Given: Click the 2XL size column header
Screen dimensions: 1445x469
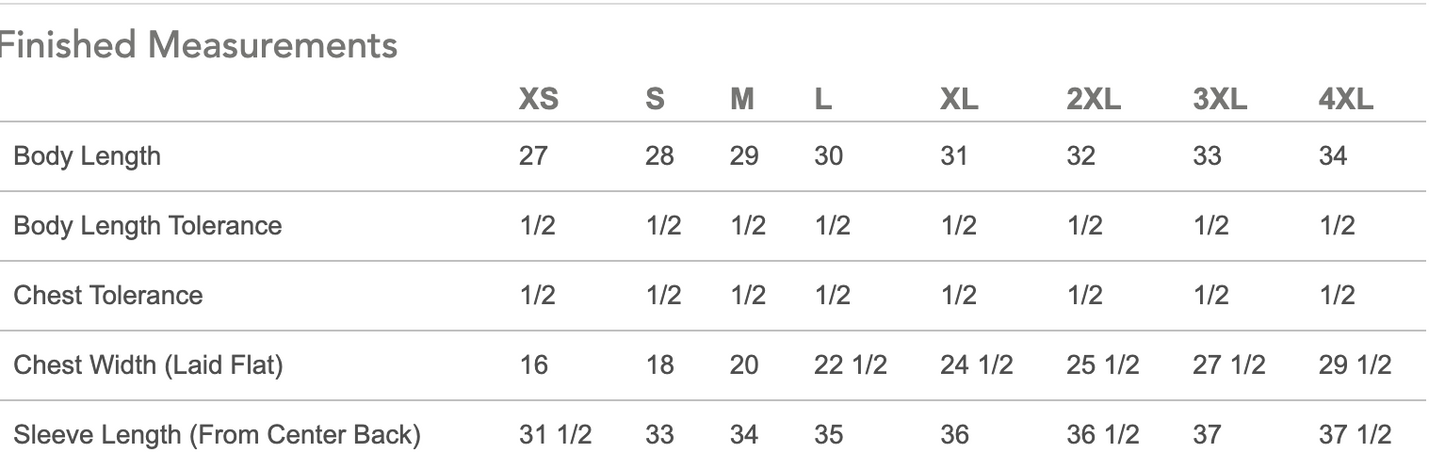Looking at the screenshot, I should (x=1093, y=100).
